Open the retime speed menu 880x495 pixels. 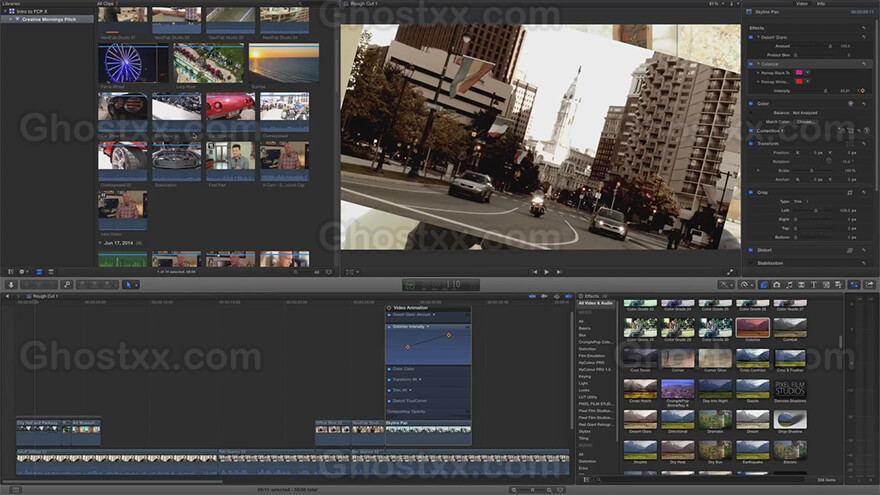click(x=745, y=285)
